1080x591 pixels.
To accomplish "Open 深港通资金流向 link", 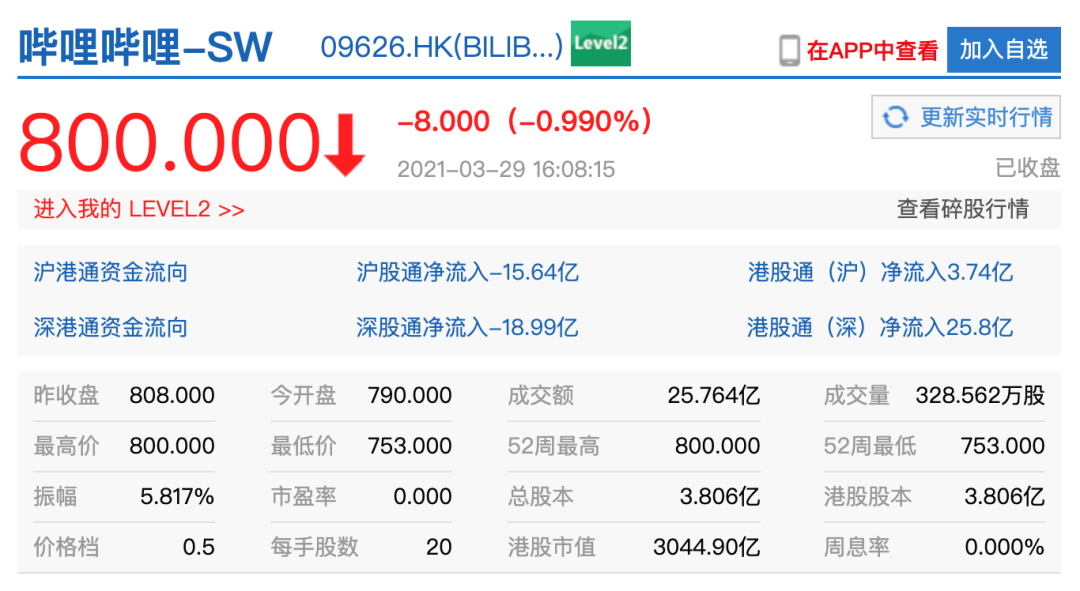I will (111, 327).
